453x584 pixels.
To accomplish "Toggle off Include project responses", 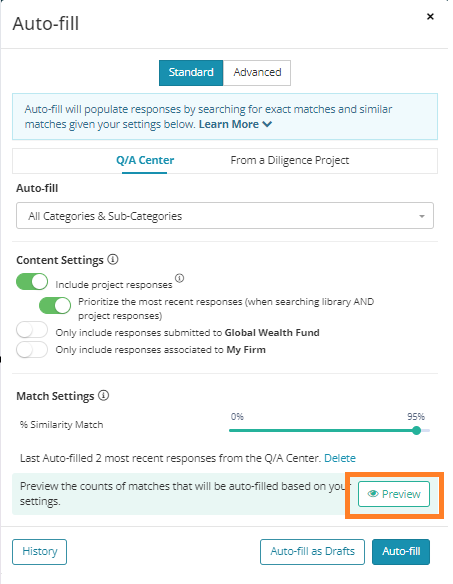I will pos(32,282).
